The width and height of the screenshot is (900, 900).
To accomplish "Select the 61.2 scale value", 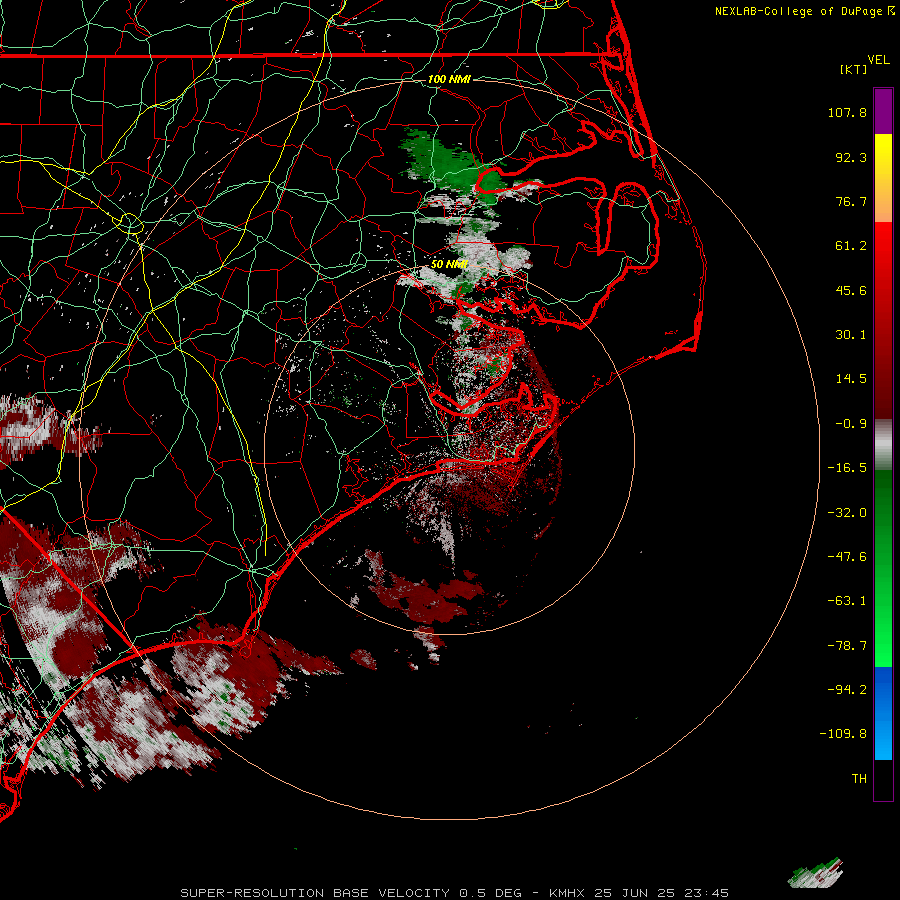I will 851,246.
